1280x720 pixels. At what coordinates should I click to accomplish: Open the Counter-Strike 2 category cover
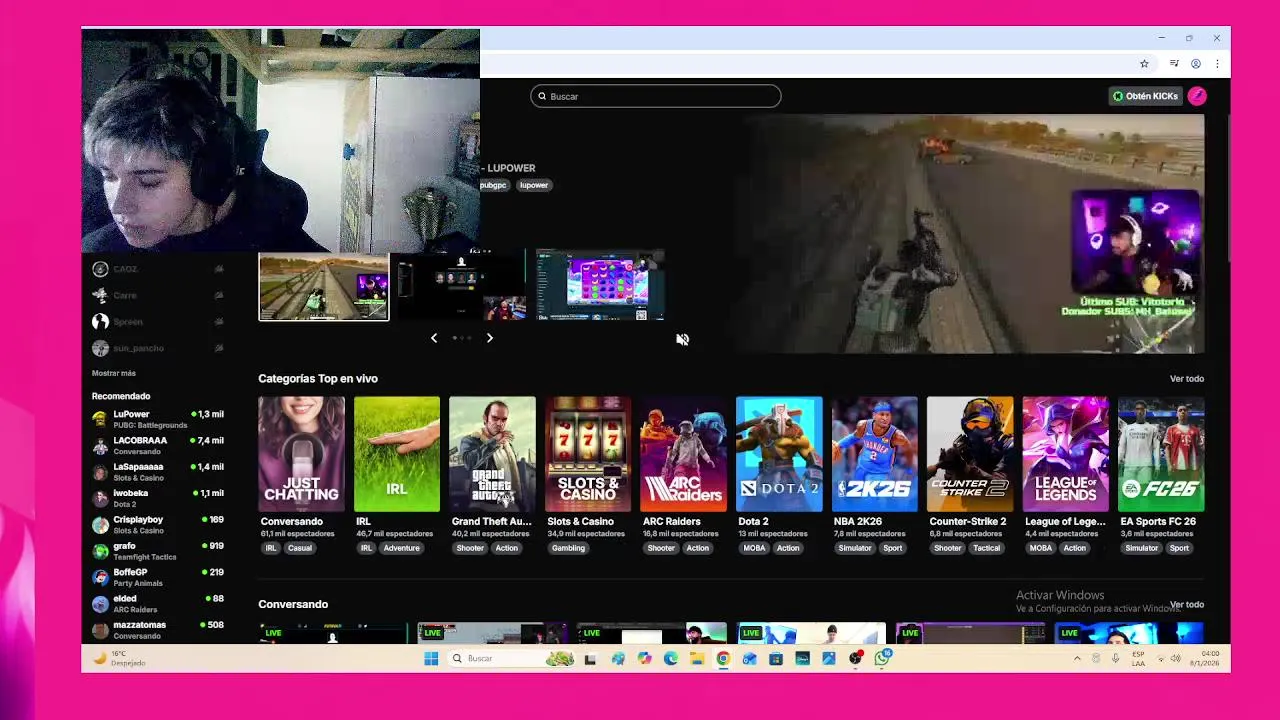(970, 454)
